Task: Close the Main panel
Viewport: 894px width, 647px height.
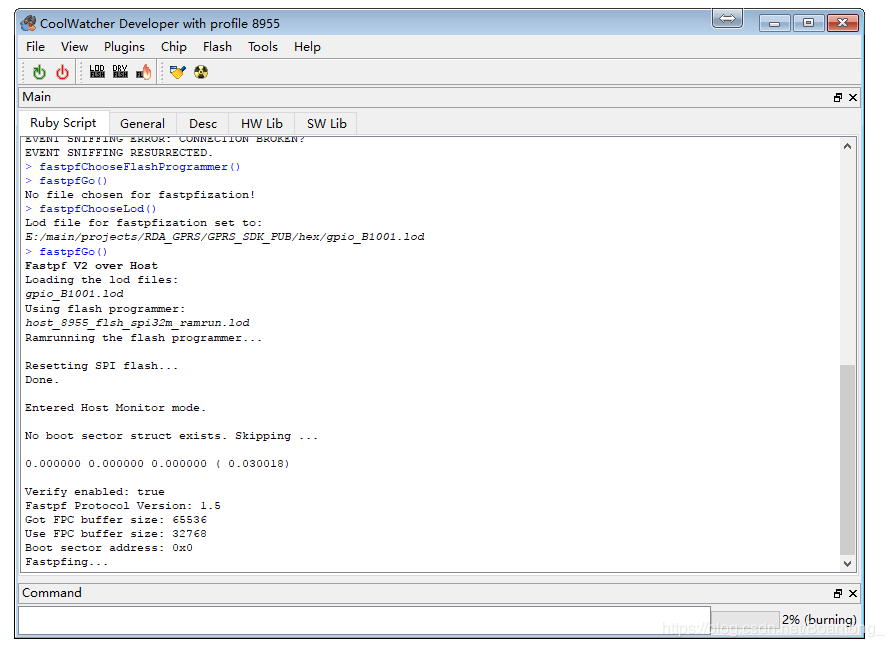Action: point(853,97)
